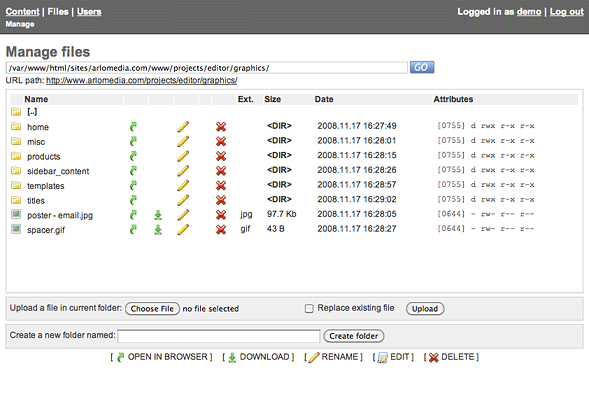Click the new folder name field
This screenshot has width=589, height=394.
219,336
